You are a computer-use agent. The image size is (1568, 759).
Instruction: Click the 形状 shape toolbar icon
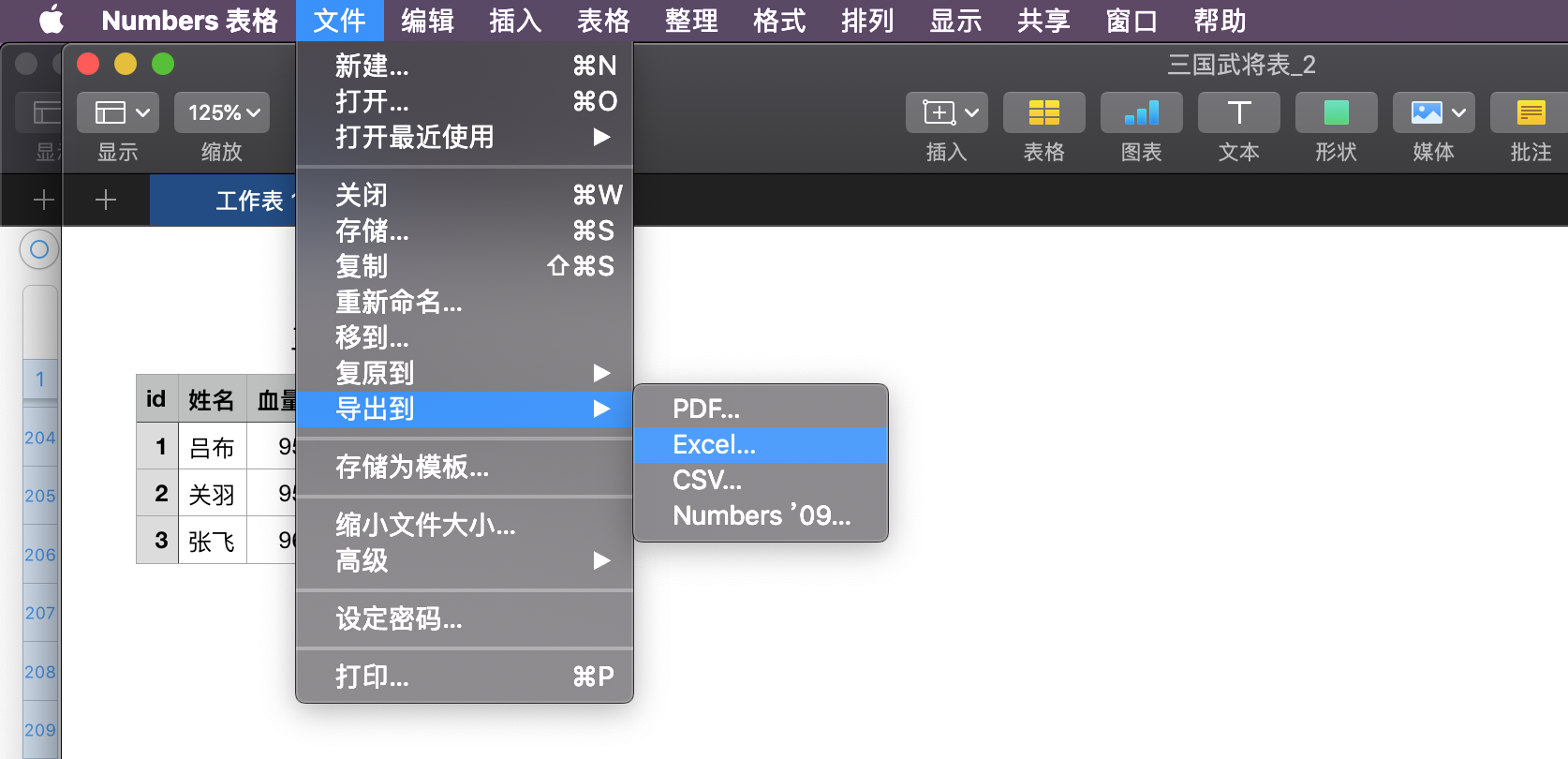tap(1337, 112)
